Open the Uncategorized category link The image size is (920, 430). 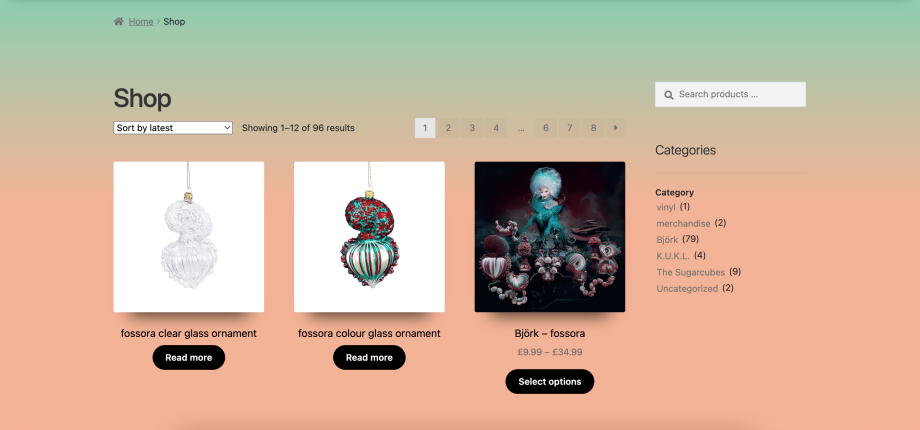(687, 289)
